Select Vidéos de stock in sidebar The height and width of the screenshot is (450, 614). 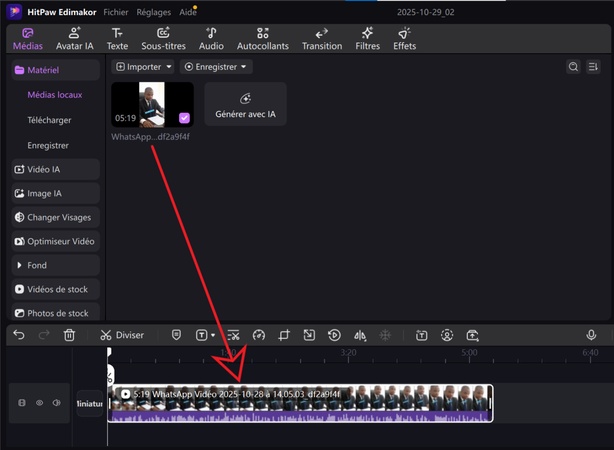coord(56,289)
